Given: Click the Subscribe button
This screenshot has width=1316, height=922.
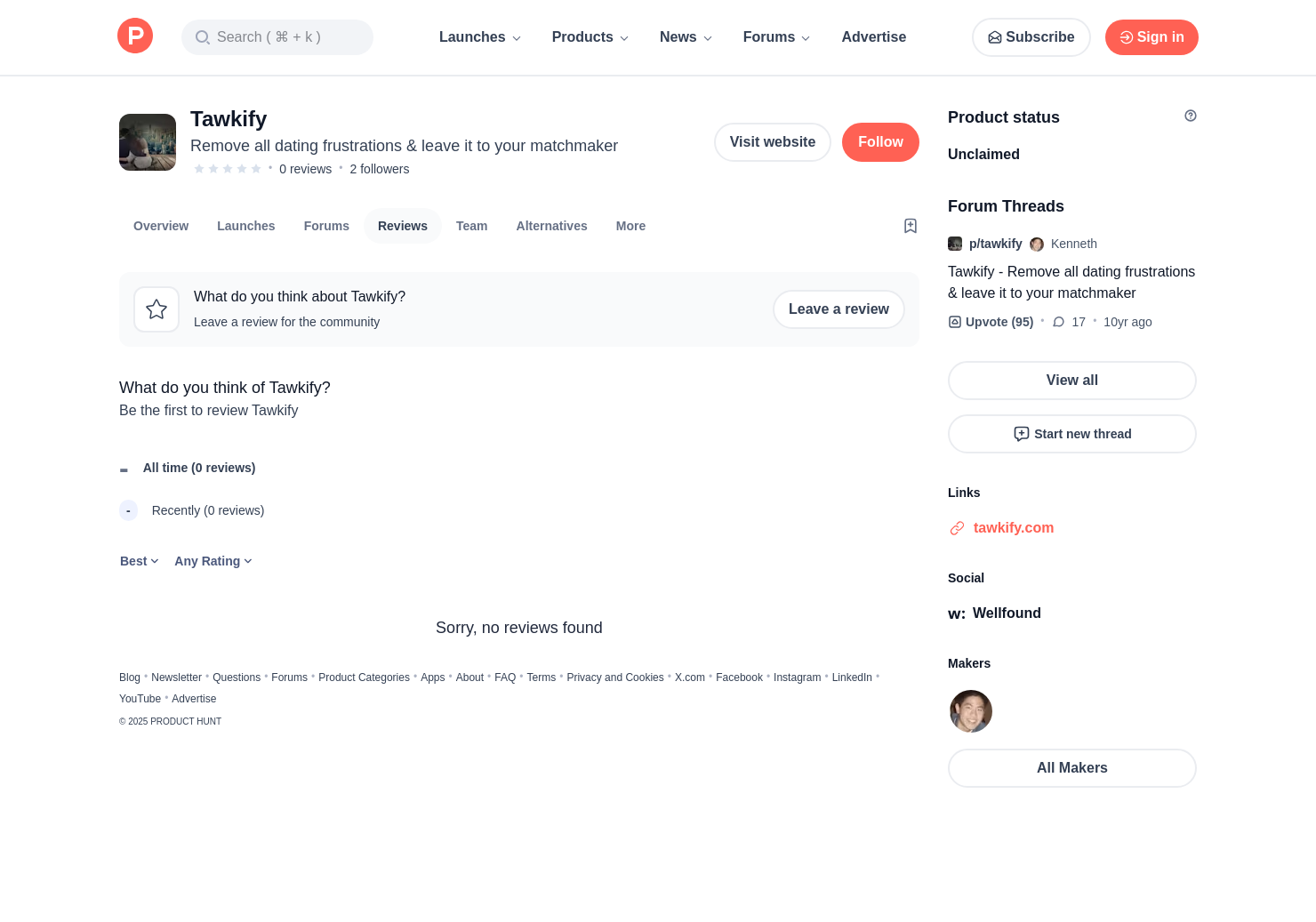Looking at the screenshot, I should 1031,37.
